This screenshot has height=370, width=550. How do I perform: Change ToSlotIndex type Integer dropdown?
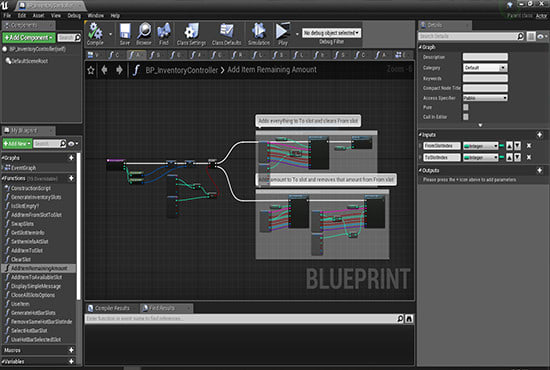click(481, 157)
